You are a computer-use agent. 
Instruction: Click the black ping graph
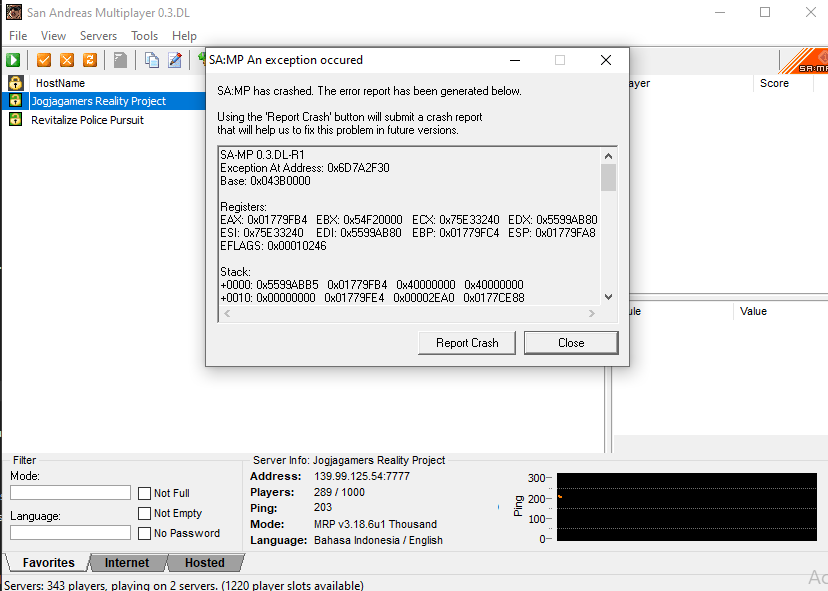coord(686,507)
